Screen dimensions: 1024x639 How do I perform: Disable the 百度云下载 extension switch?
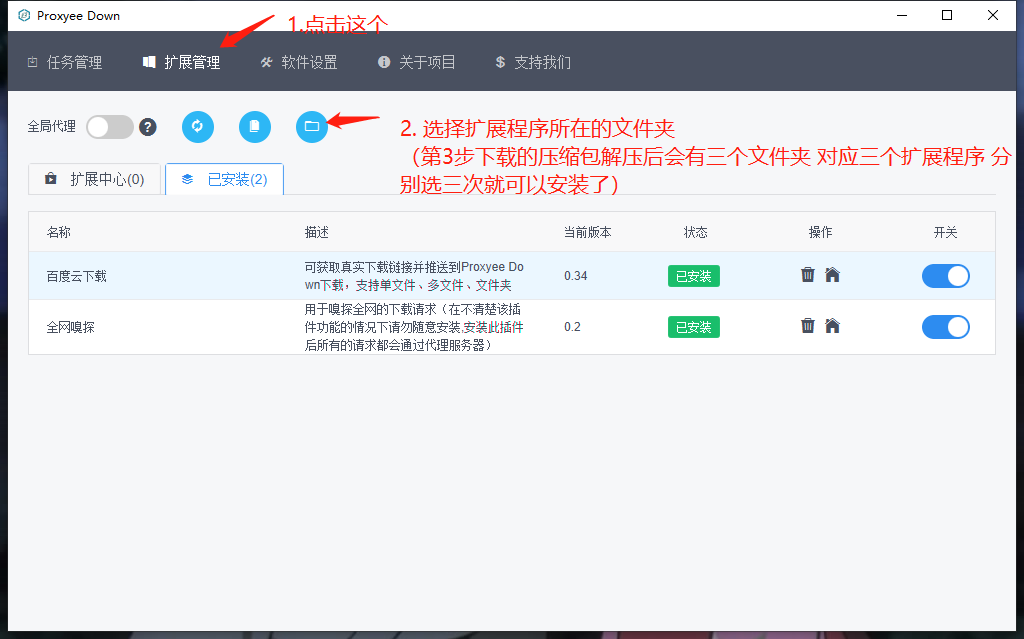click(x=945, y=275)
